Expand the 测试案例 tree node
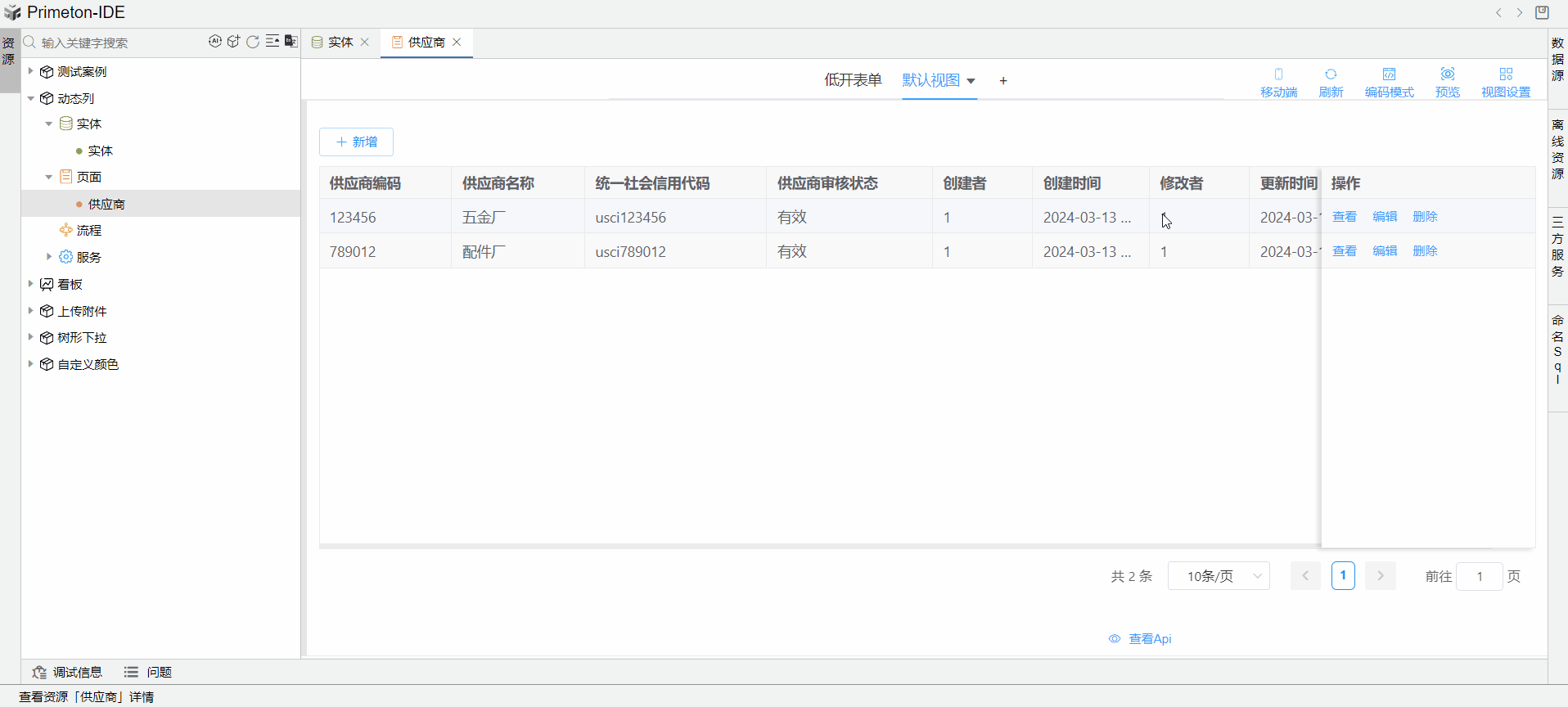Viewport: 1568px width, 707px height. click(31, 71)
